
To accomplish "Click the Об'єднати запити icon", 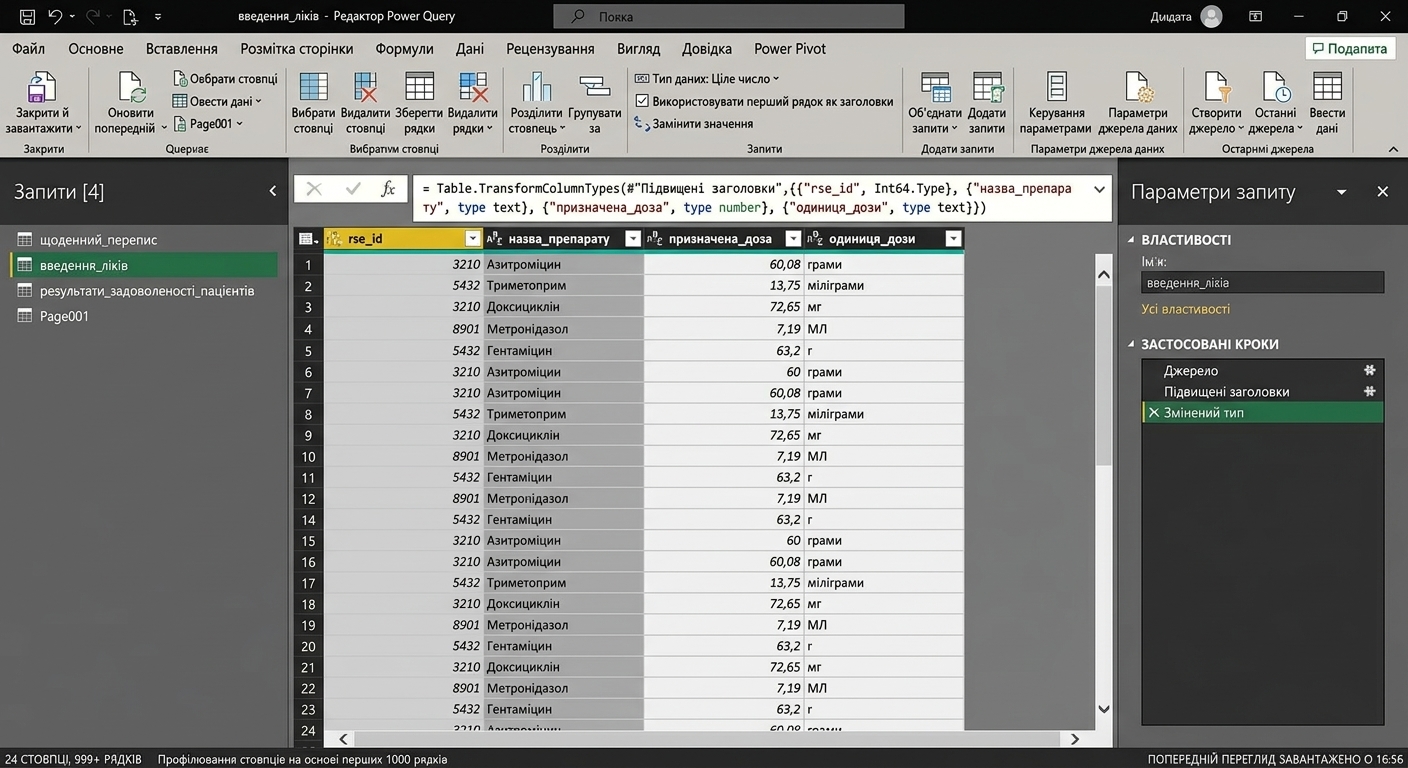I will [935, 87].
